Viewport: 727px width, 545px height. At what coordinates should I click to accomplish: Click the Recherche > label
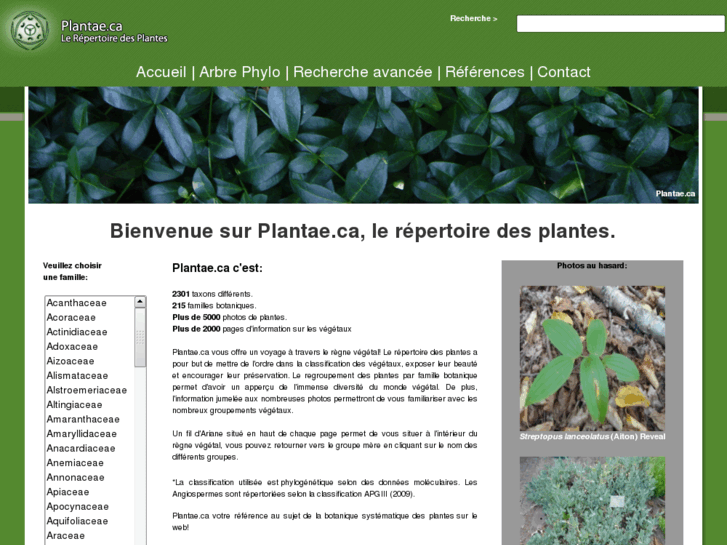pos(473,19)
